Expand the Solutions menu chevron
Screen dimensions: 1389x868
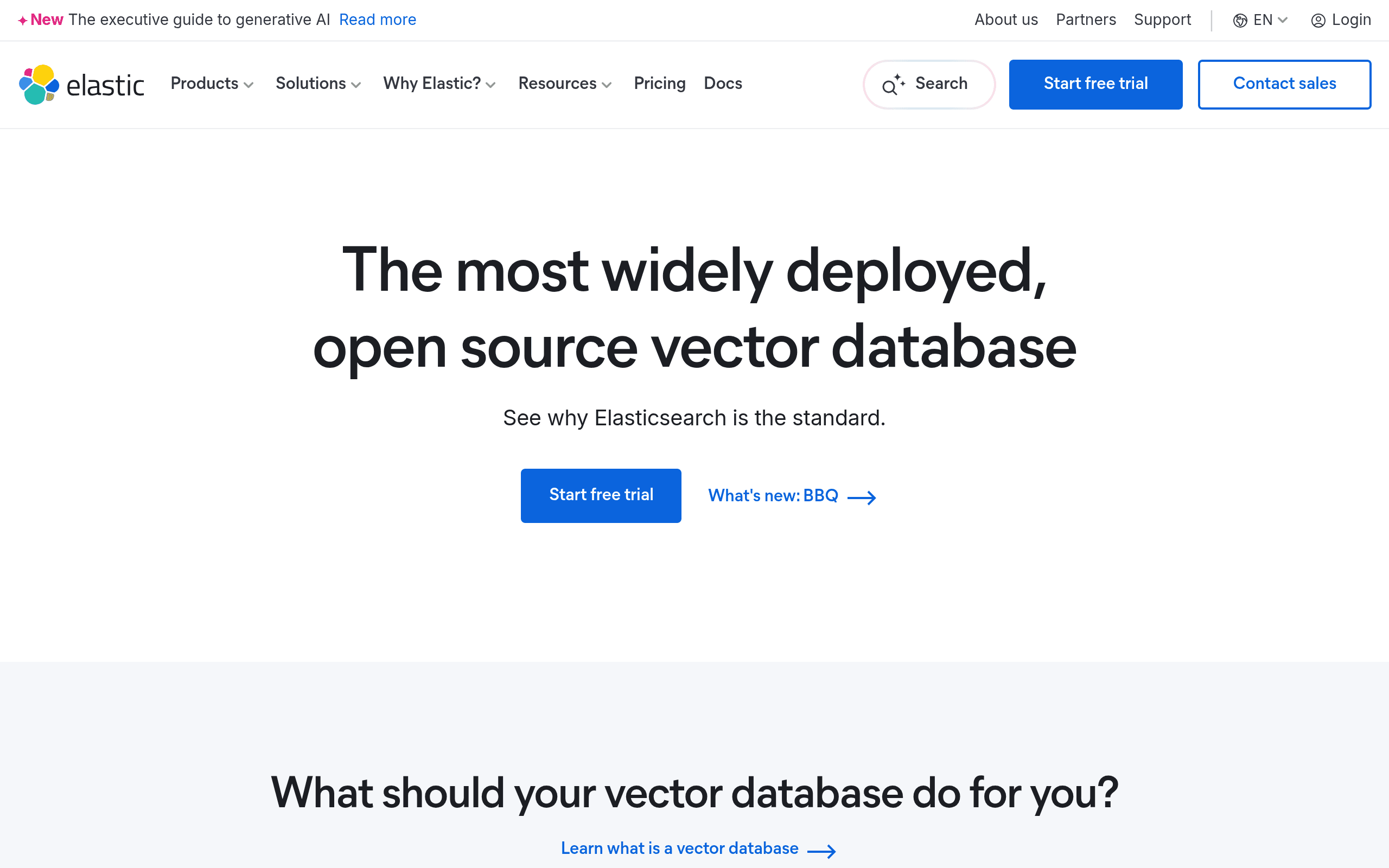tap(356, 85)
